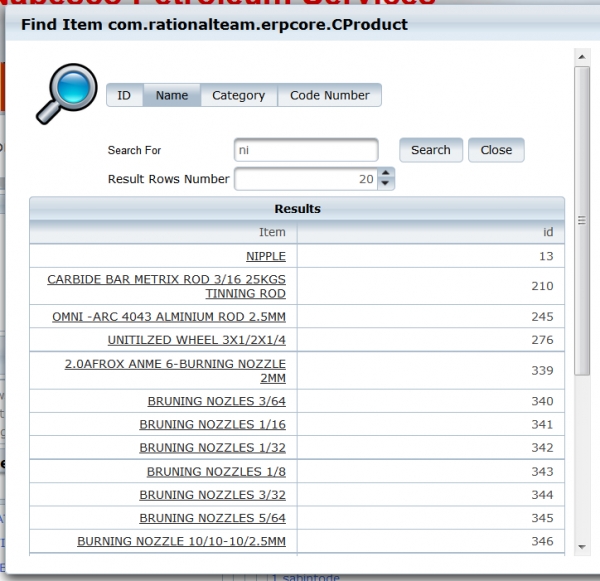
Task: Click the Result Rows Number field
Action: point(305,179)
